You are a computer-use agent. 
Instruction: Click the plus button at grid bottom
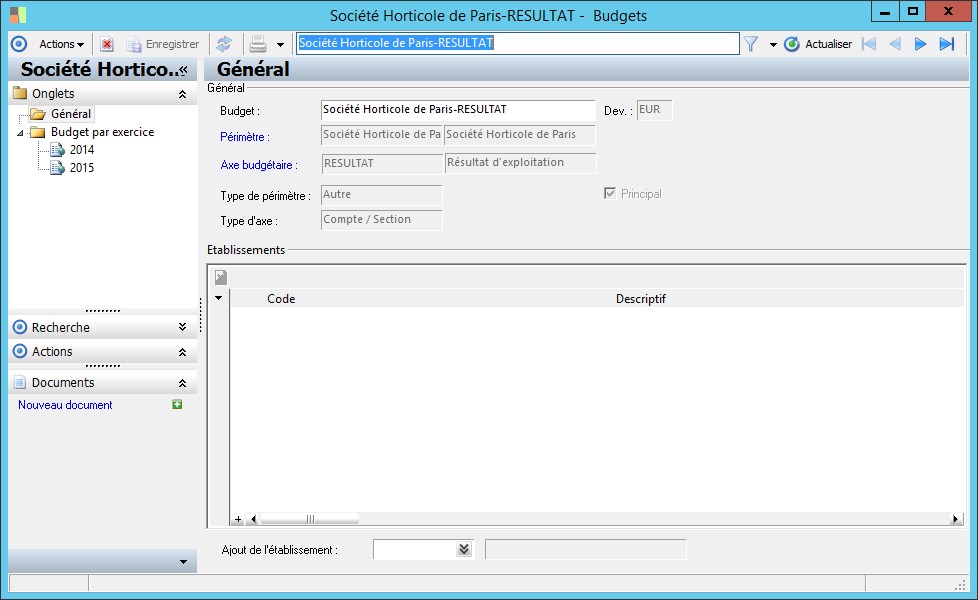(238, 519)
